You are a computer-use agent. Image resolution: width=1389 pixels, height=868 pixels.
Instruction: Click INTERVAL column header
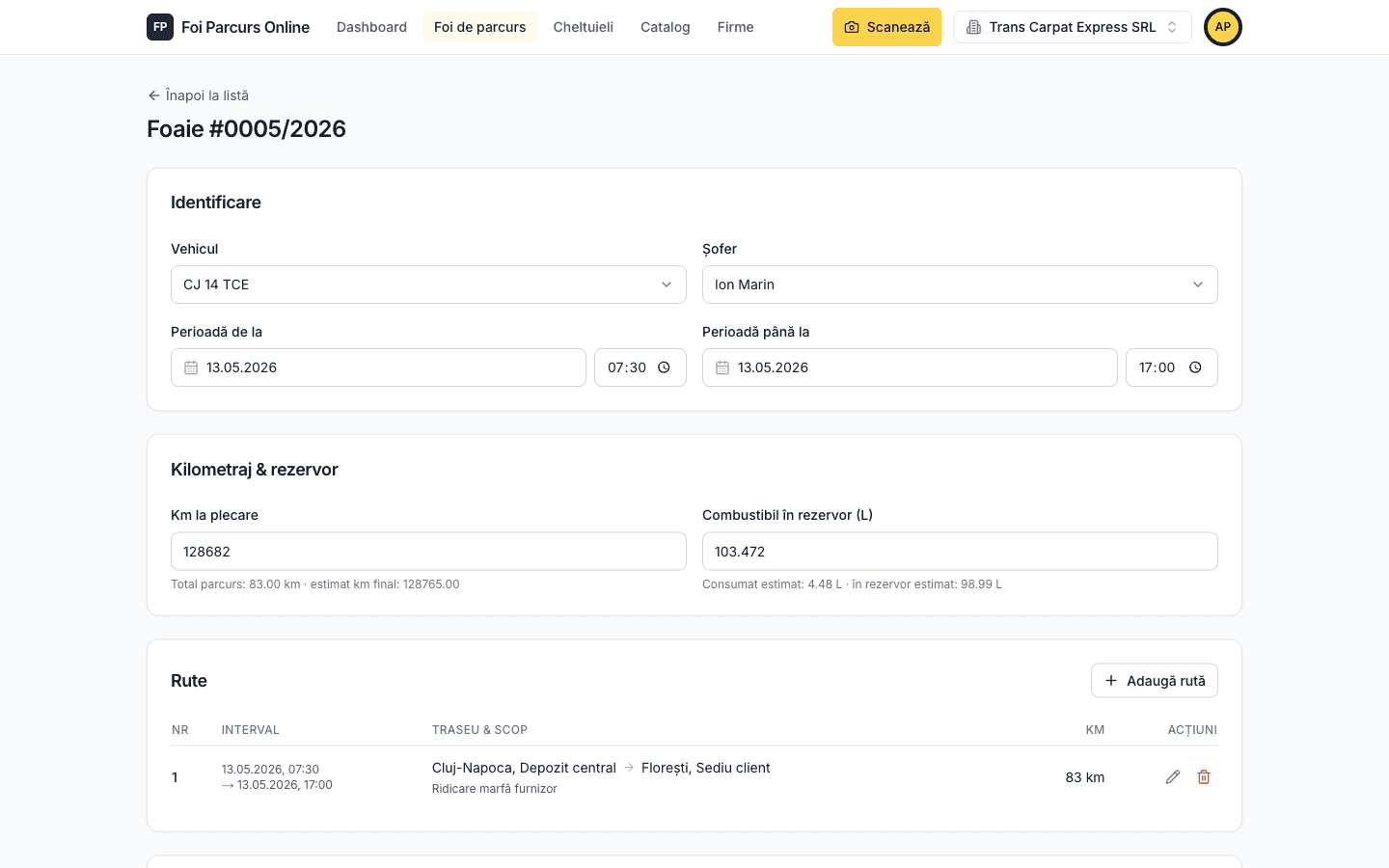(250, 730)
